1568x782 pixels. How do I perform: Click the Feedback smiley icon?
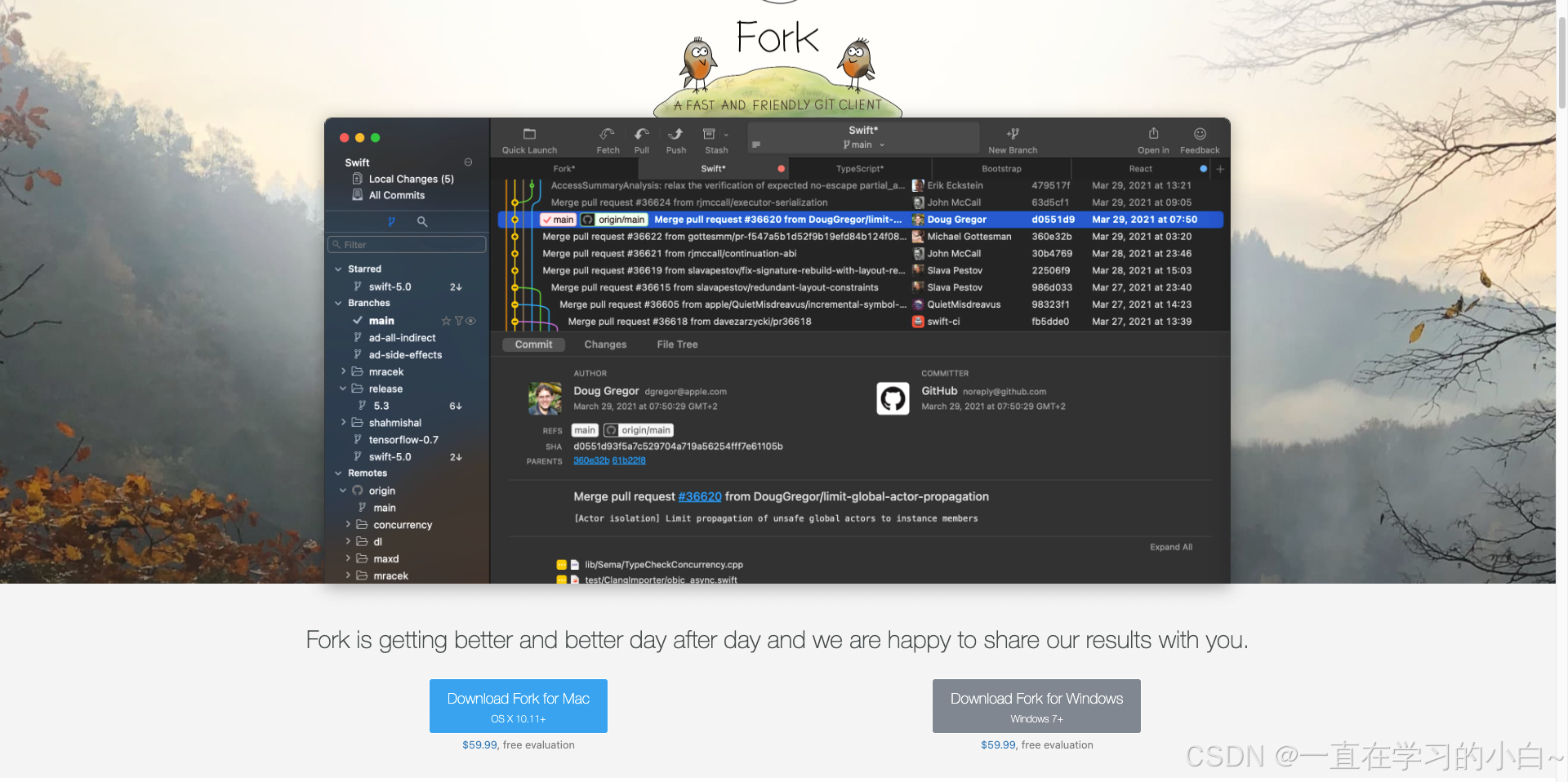(x=1200, y=134)
